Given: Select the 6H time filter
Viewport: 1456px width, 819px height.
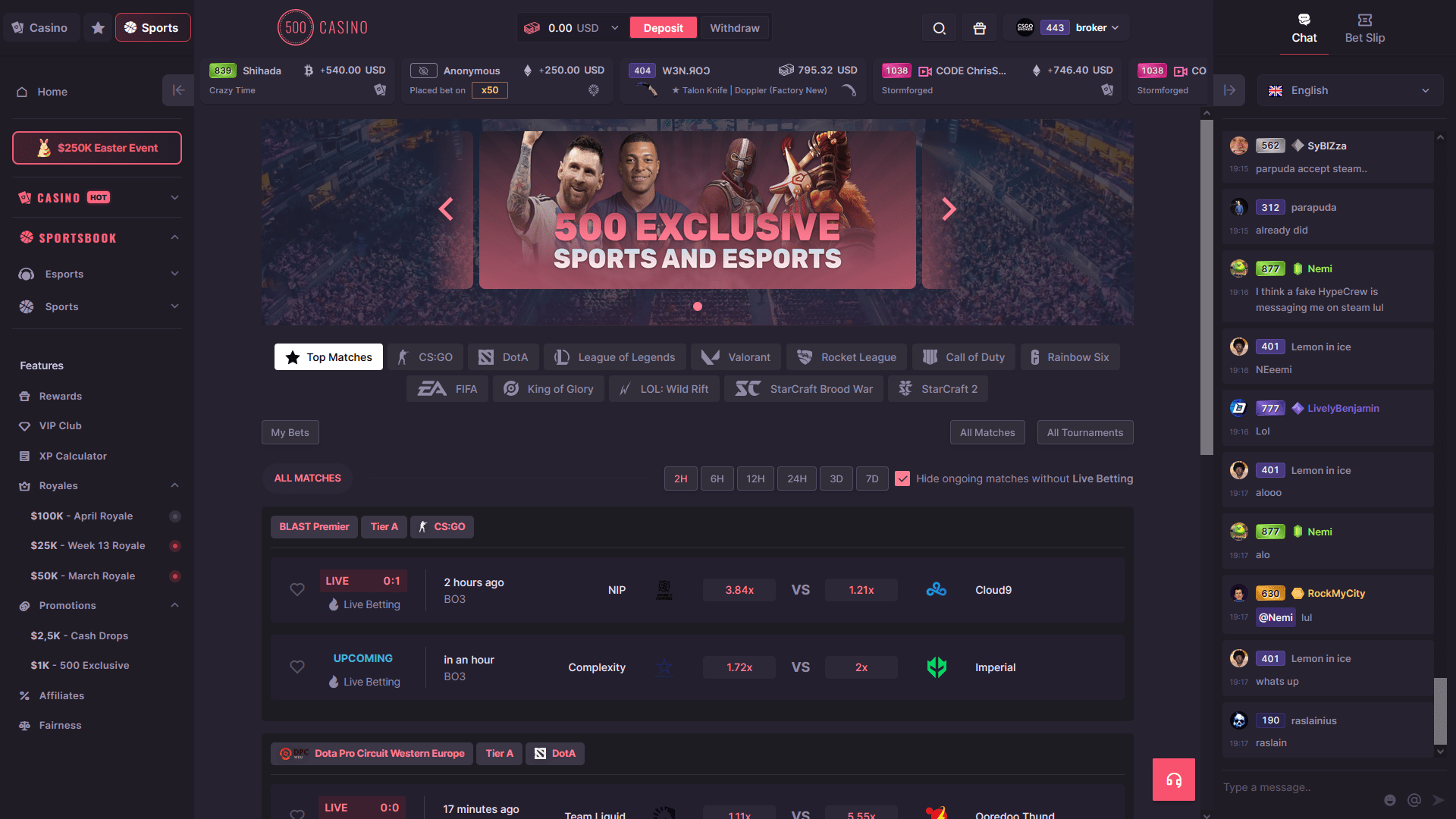Looking at the screenshot, I should tap(717, 479).
